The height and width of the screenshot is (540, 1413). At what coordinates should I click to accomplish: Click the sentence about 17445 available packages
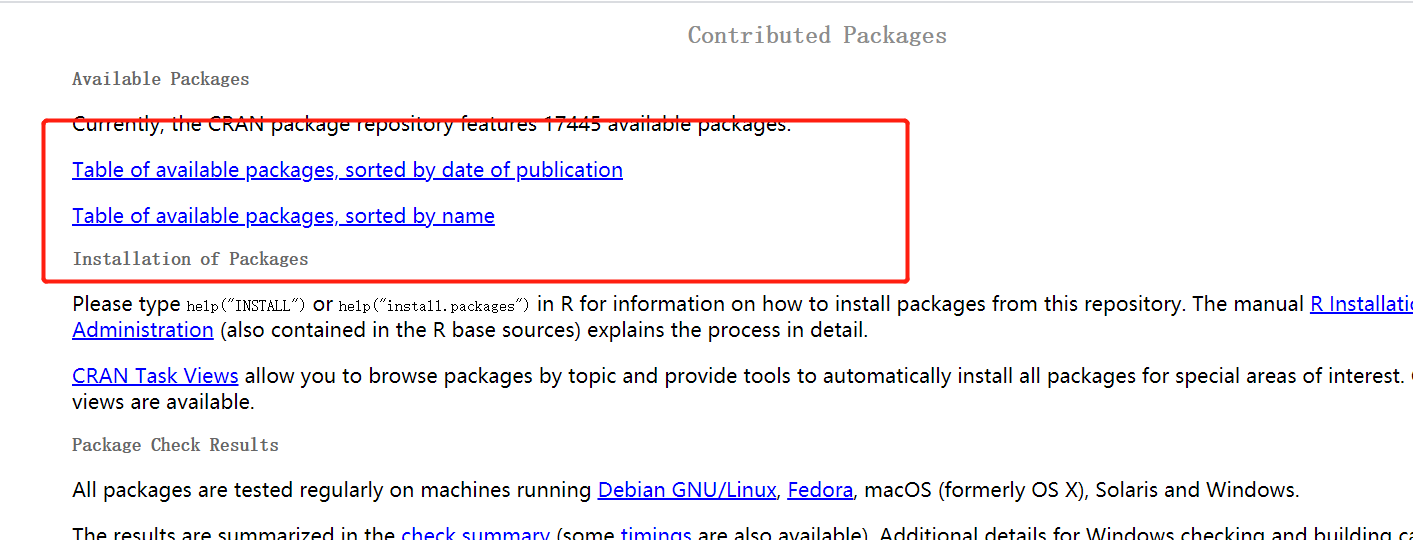pos(431,125)
